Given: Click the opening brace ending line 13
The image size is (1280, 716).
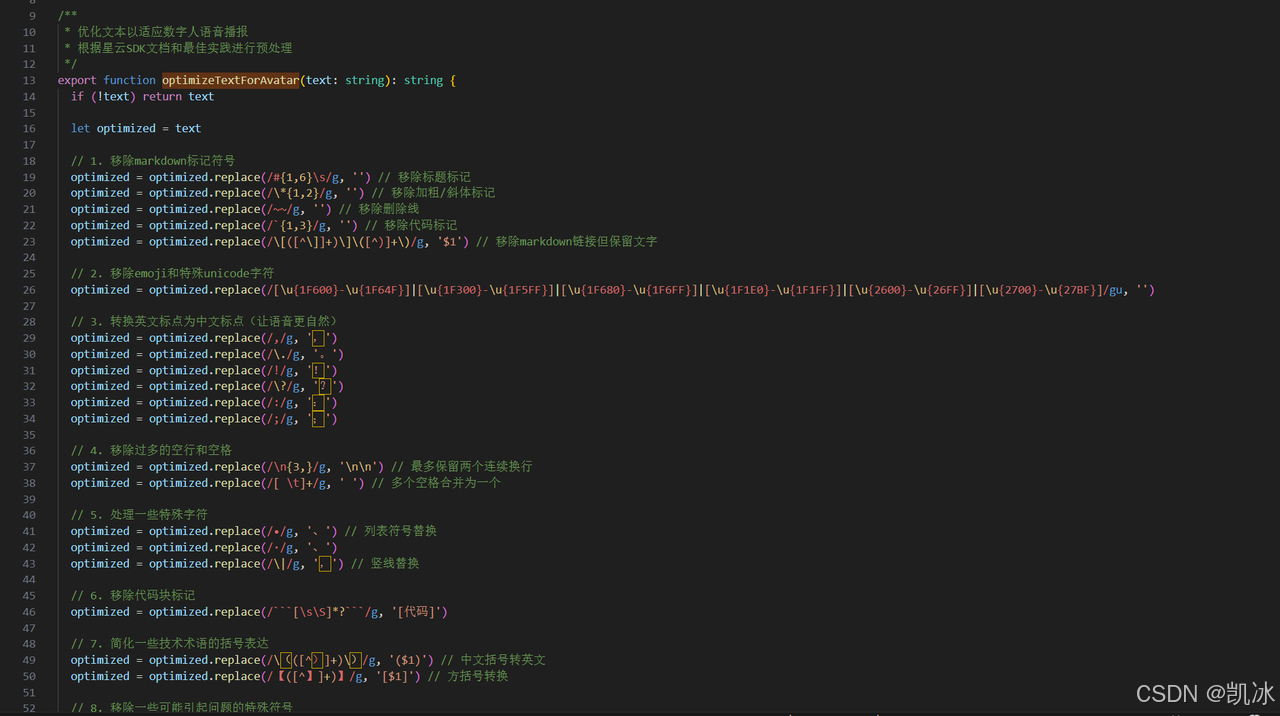Looking at the screenshot, I should pyautogui.click(x=453, y=80).
